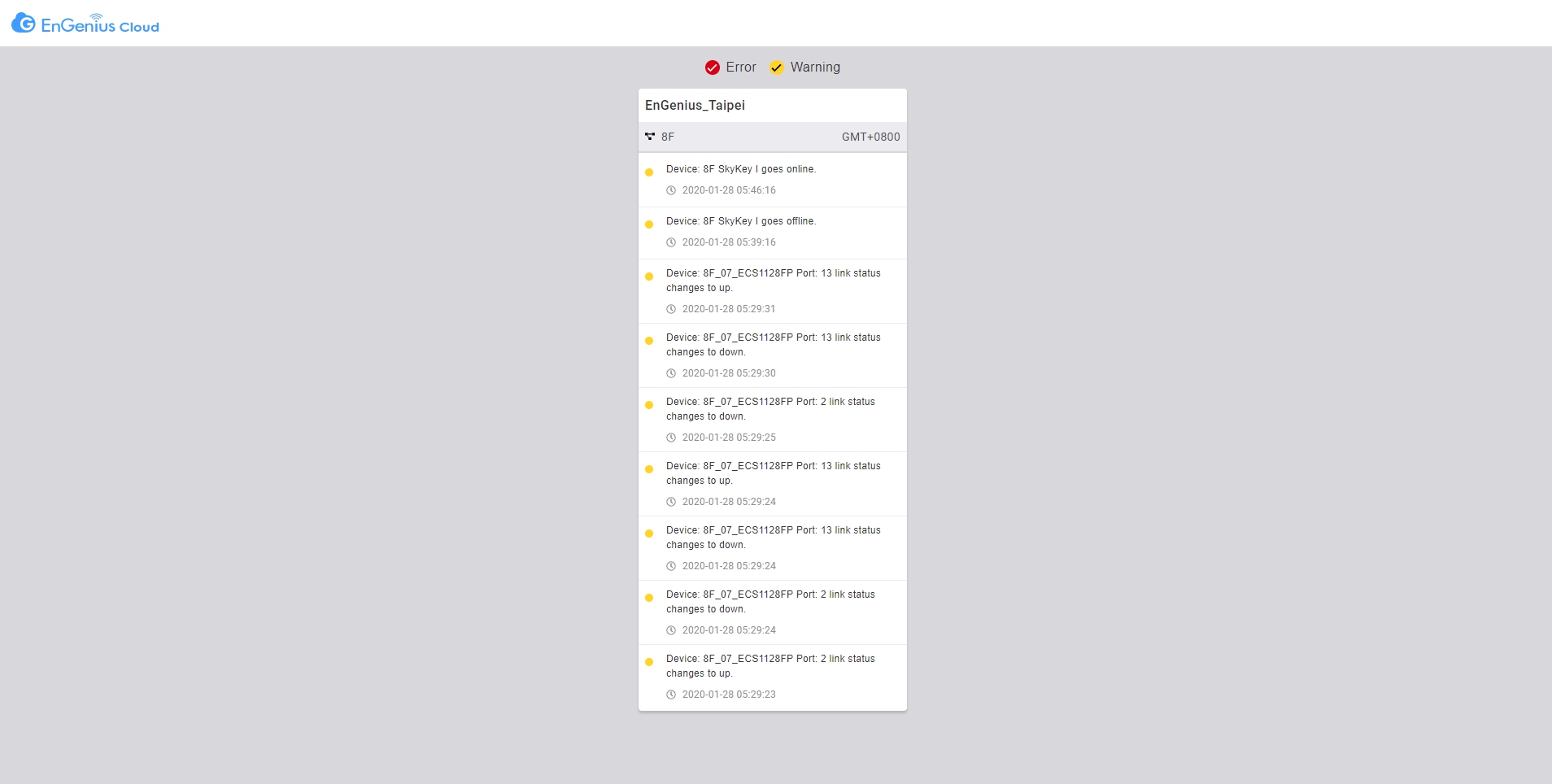1552x784 pixels.
Task: Click the EnGenius Cloud logo
Action: point(85,24)
